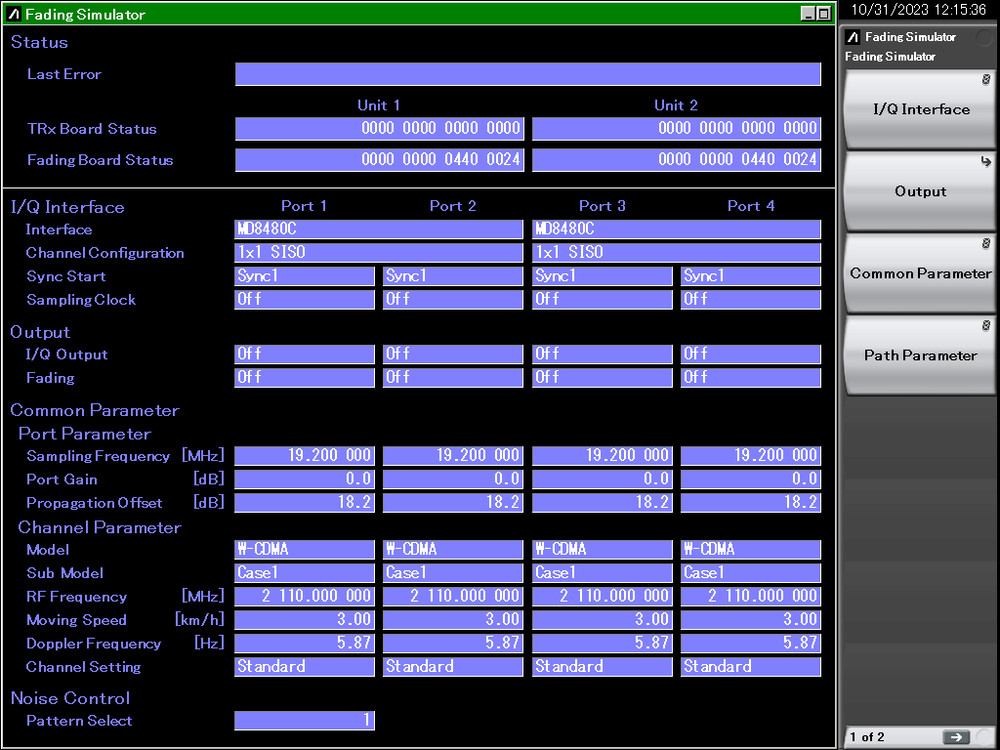Edit Doppler Frequency for Port 1
The height and width of the screenshot is (750, 1000).
pos(305,643)
